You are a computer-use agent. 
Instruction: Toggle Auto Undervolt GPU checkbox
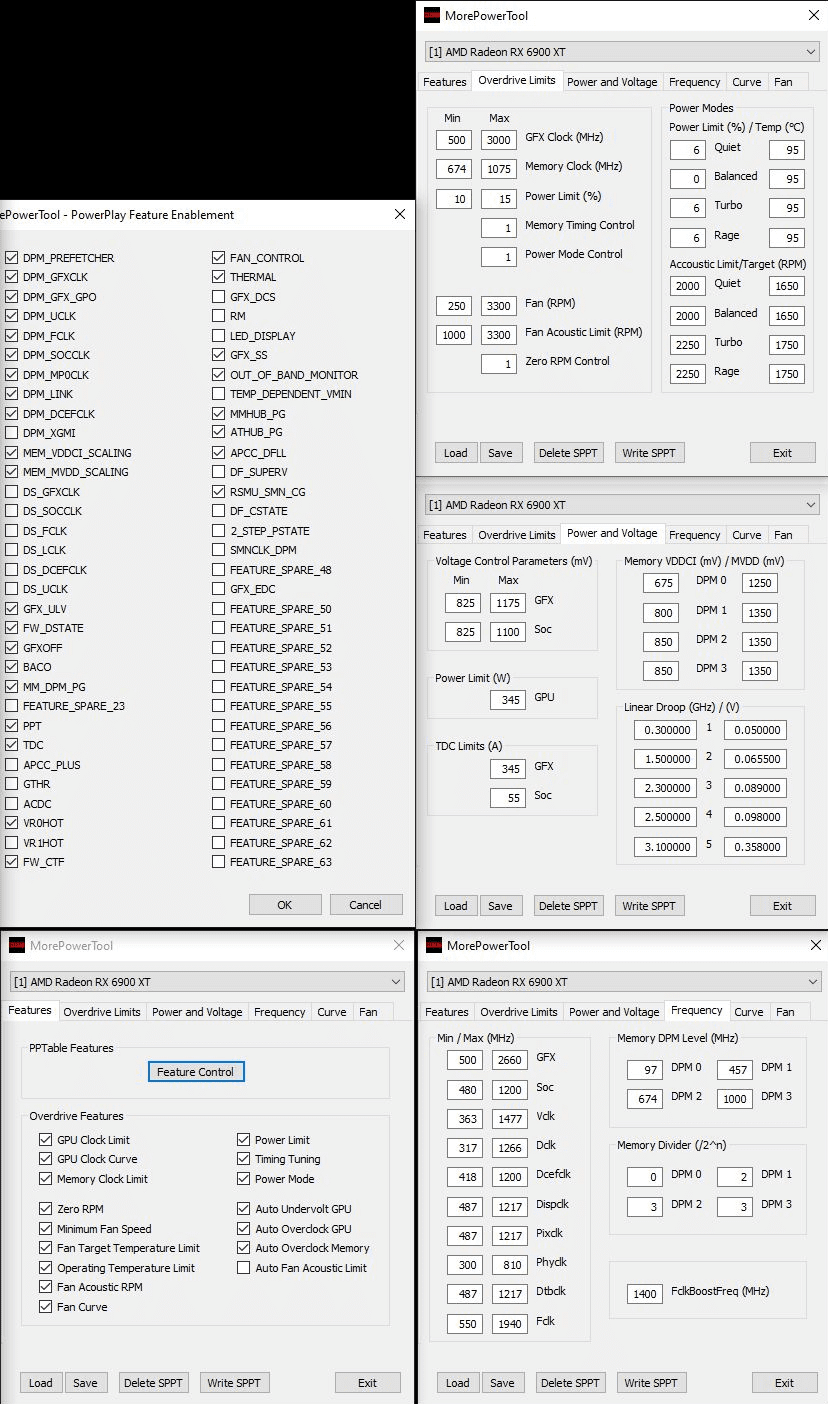click(x=244, y=1209)
